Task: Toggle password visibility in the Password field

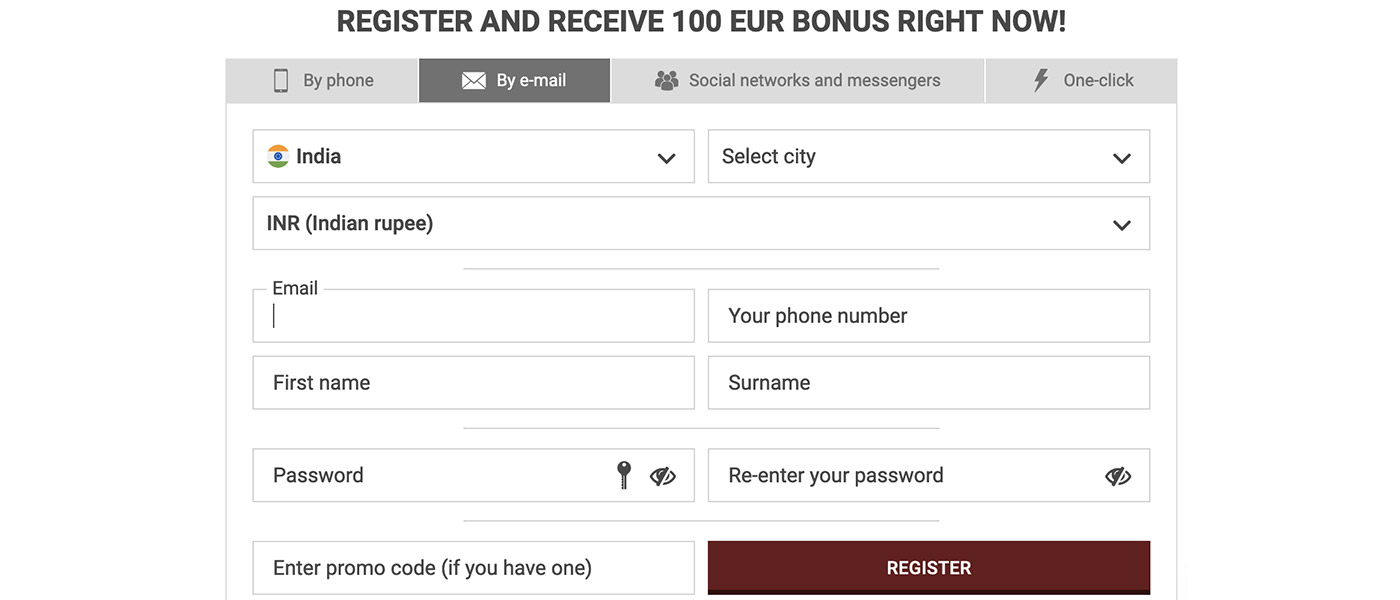Action: [661, 476]
